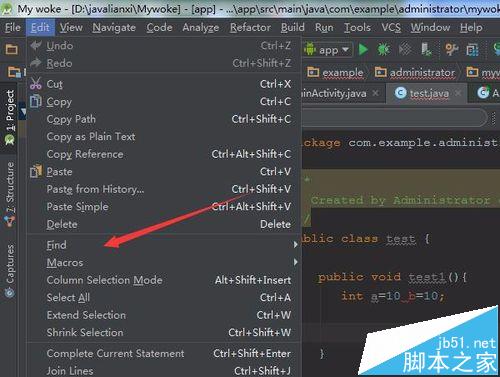Choose Join Lines menu entry
The width and height of the screenshot is (500, 377).
(163, 371)
